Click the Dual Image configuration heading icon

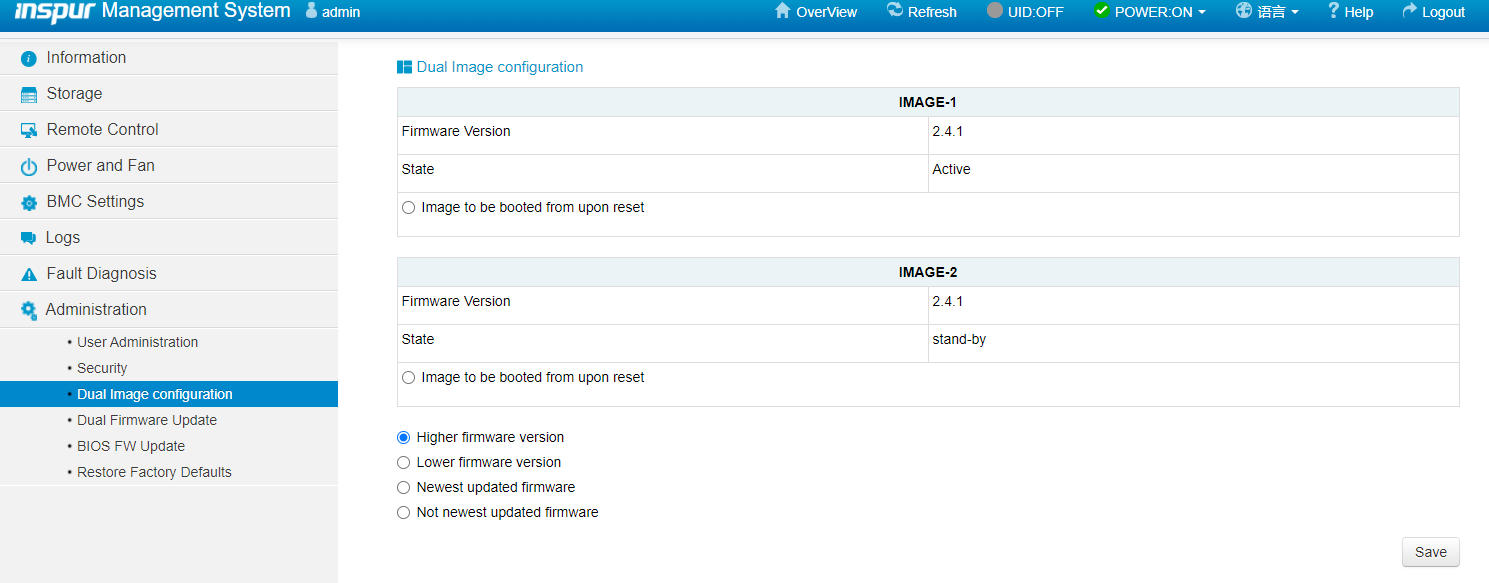point(404,67)
